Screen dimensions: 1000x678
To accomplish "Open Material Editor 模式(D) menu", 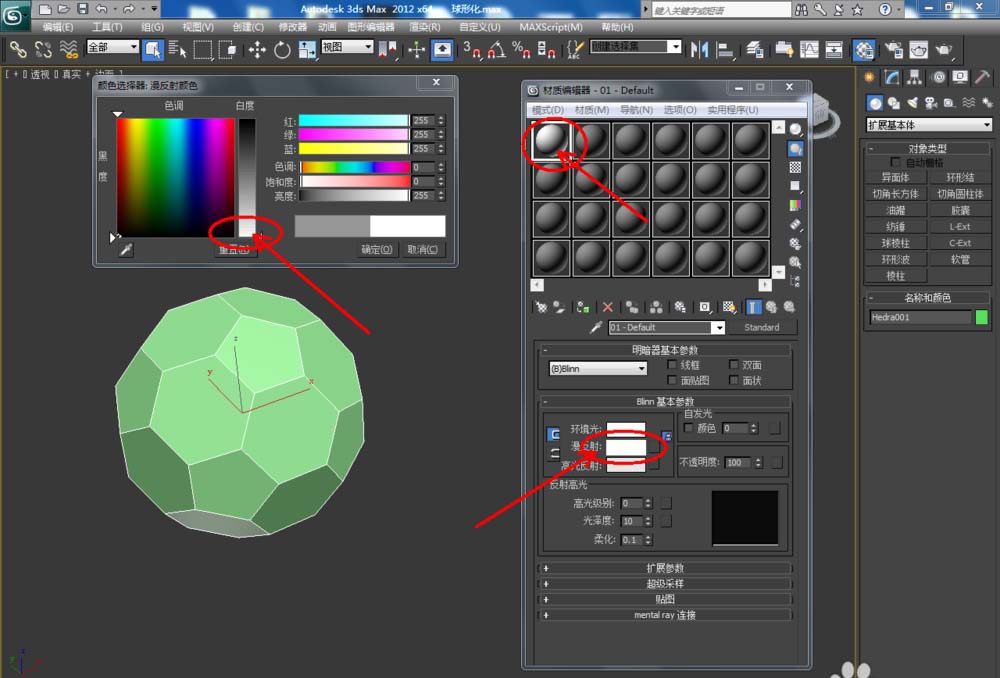I will pyautogui.click(x=548, y=110).
